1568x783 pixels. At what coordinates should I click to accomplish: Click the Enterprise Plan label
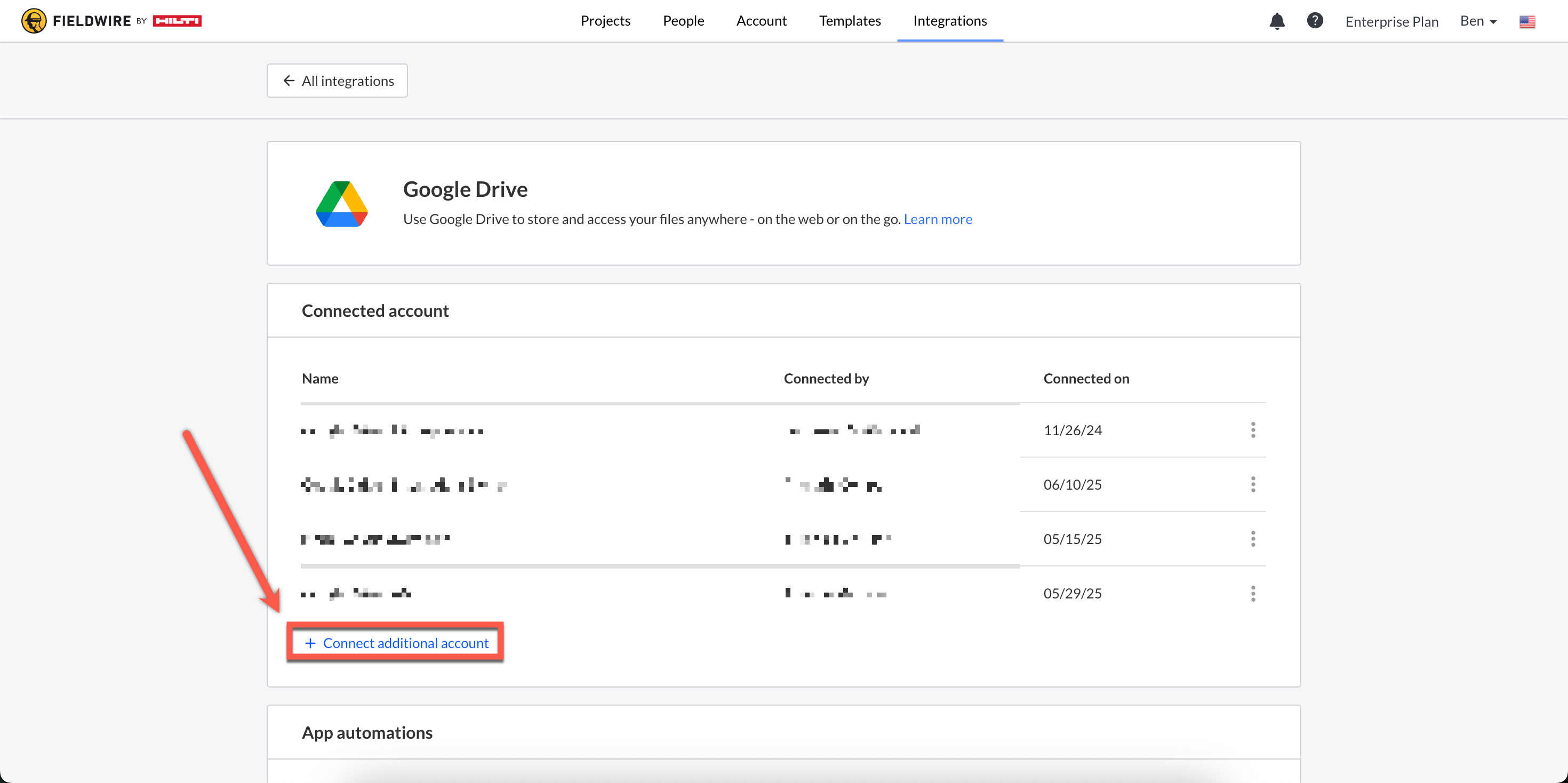coord(1391,21)
